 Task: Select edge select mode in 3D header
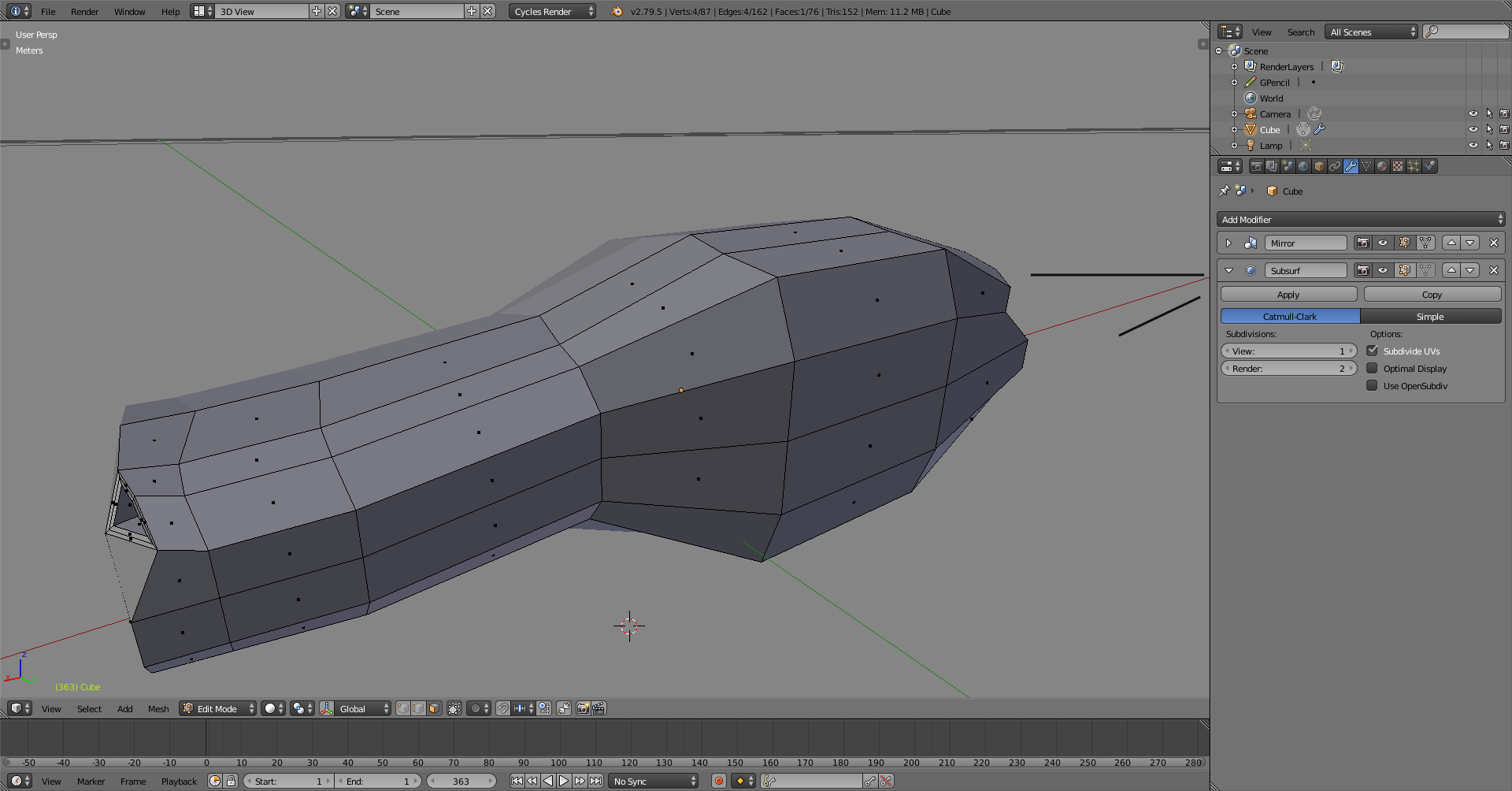coord(418,708)
